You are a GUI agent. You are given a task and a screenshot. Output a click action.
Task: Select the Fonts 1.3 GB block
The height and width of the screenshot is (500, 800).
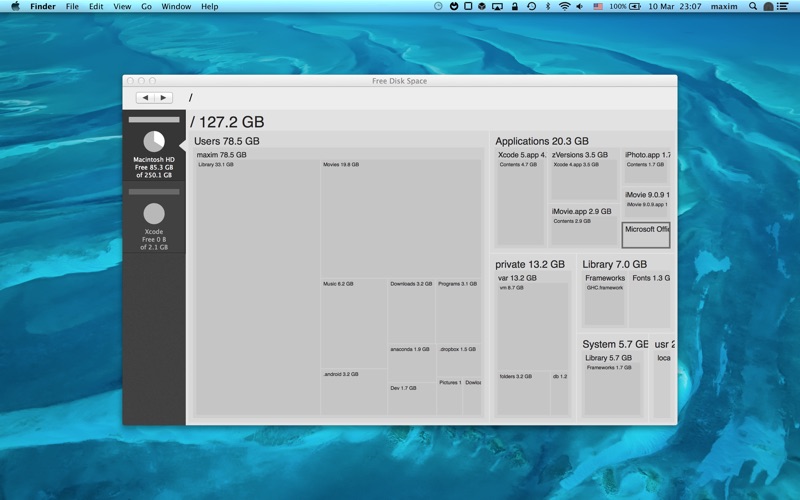click(650, 299)
